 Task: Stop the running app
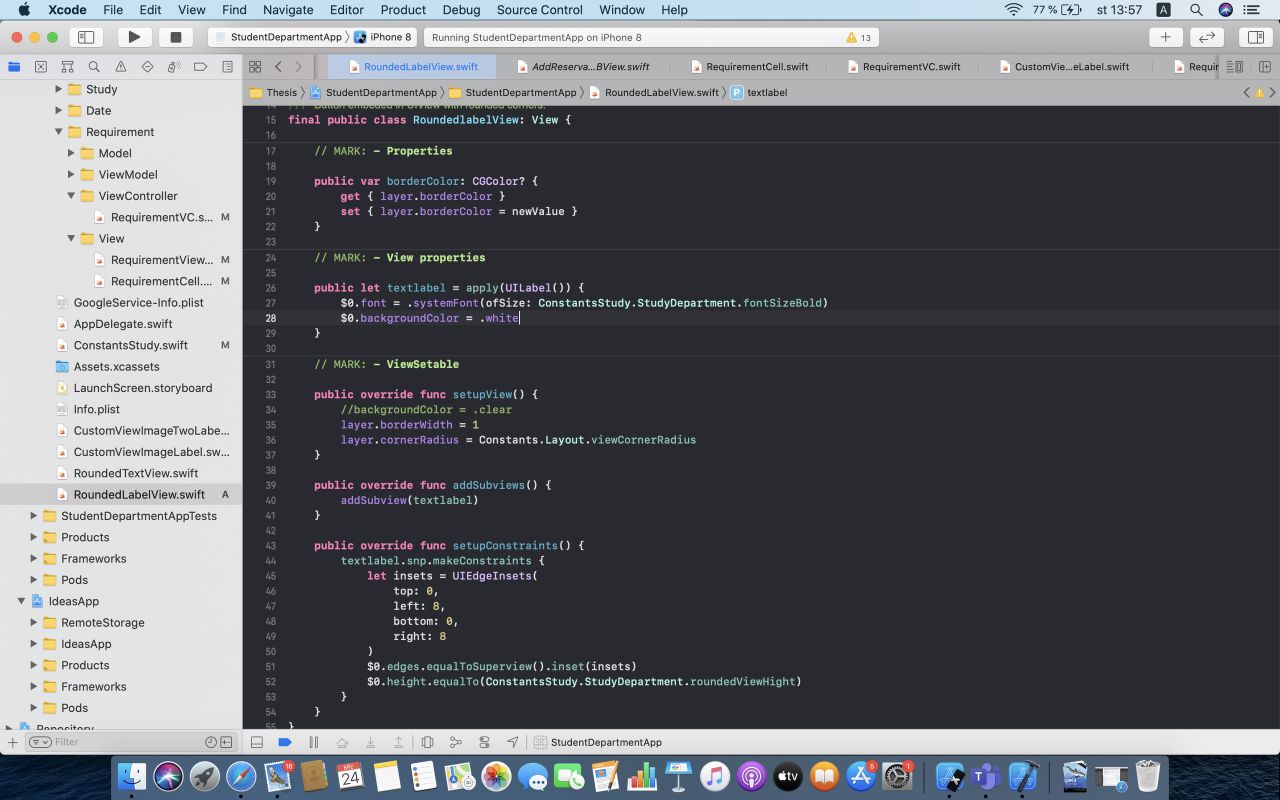[x=176, y=37]
